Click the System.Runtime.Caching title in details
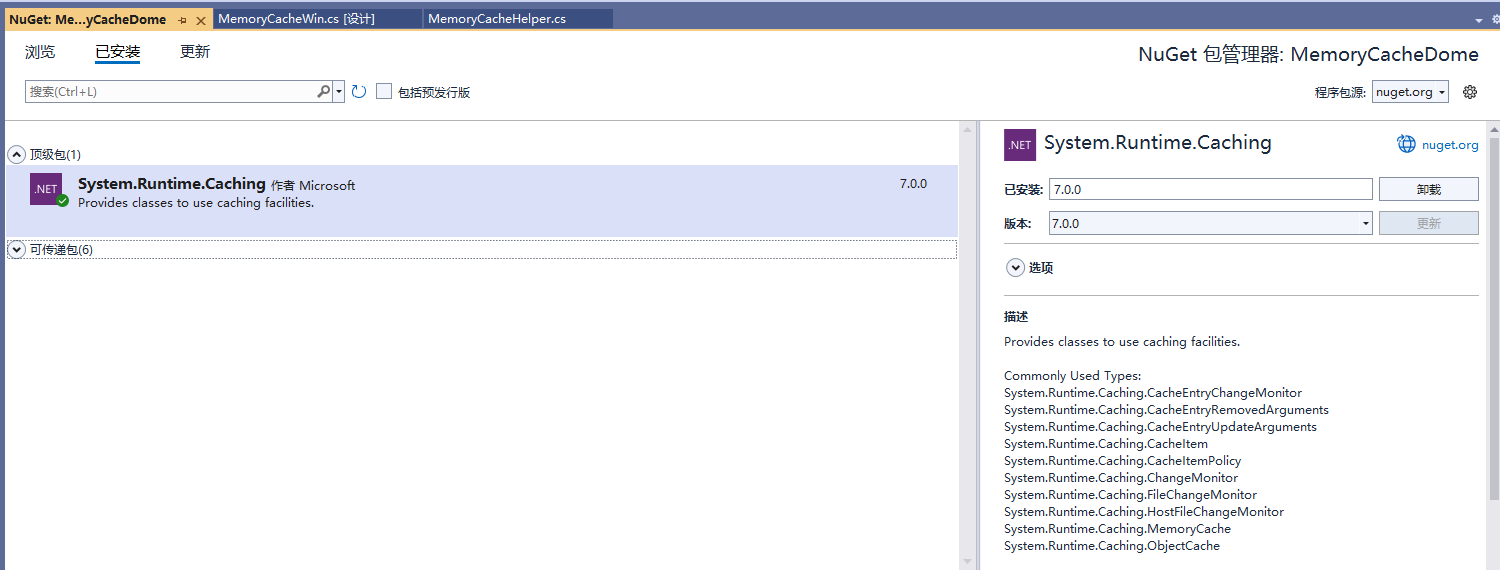Viewport: 1500px width, 570px height. [1158, 143]
